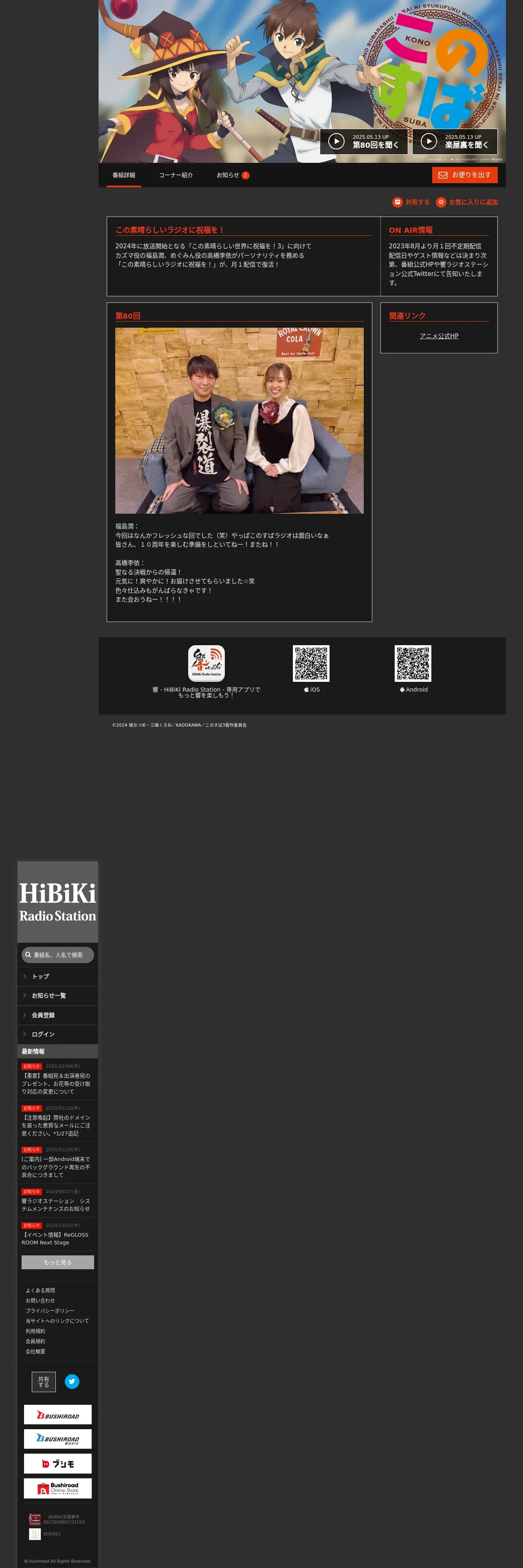Open the Bushiroad Online Store banner
523x1568 pixels.
58,1488
